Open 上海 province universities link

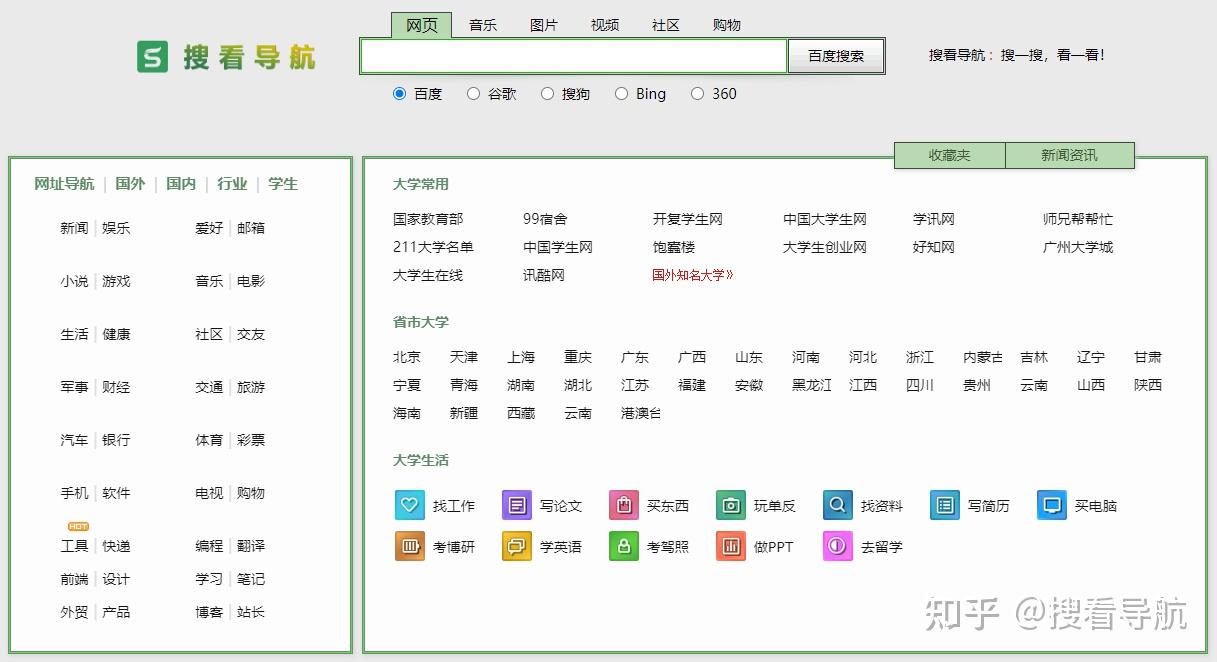[521, 357]
